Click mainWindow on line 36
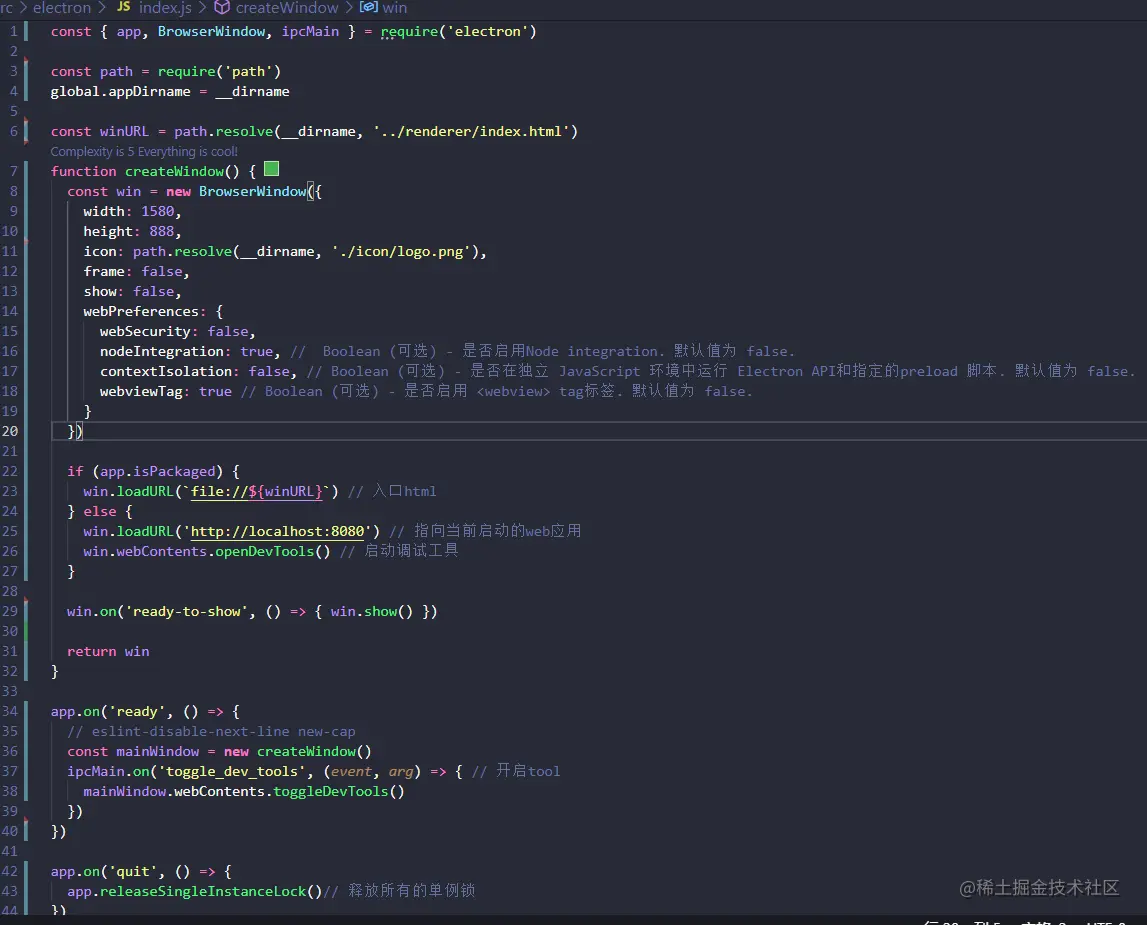The height and width of the screenshot is (925, 1147). pyautogui.click(x=157, y=752)
